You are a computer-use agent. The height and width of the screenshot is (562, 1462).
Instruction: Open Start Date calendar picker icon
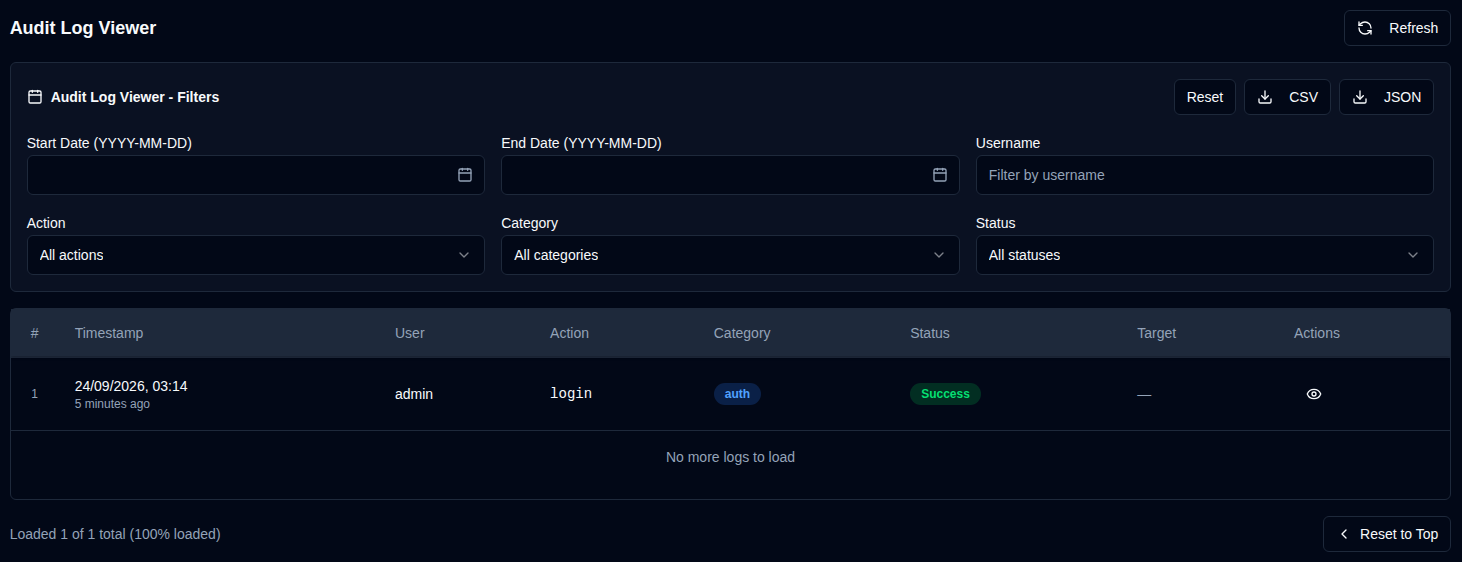coord(465,175)
